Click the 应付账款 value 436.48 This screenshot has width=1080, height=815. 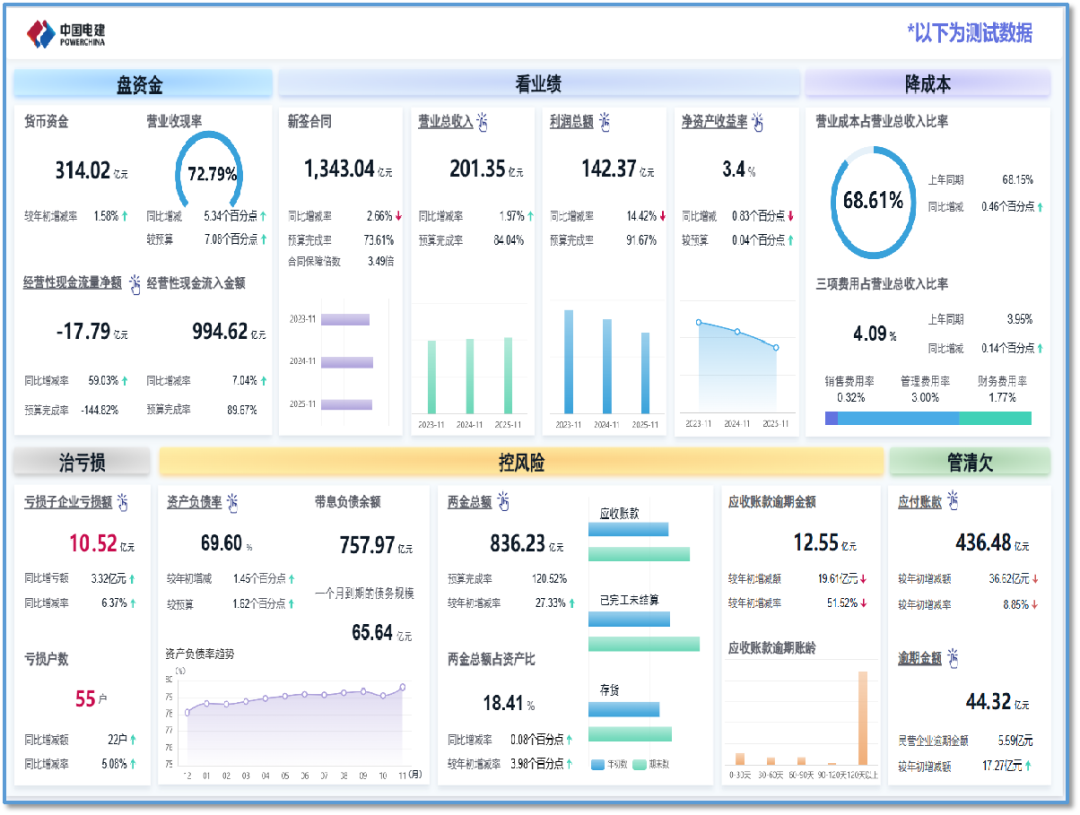[x=983, y=543]
